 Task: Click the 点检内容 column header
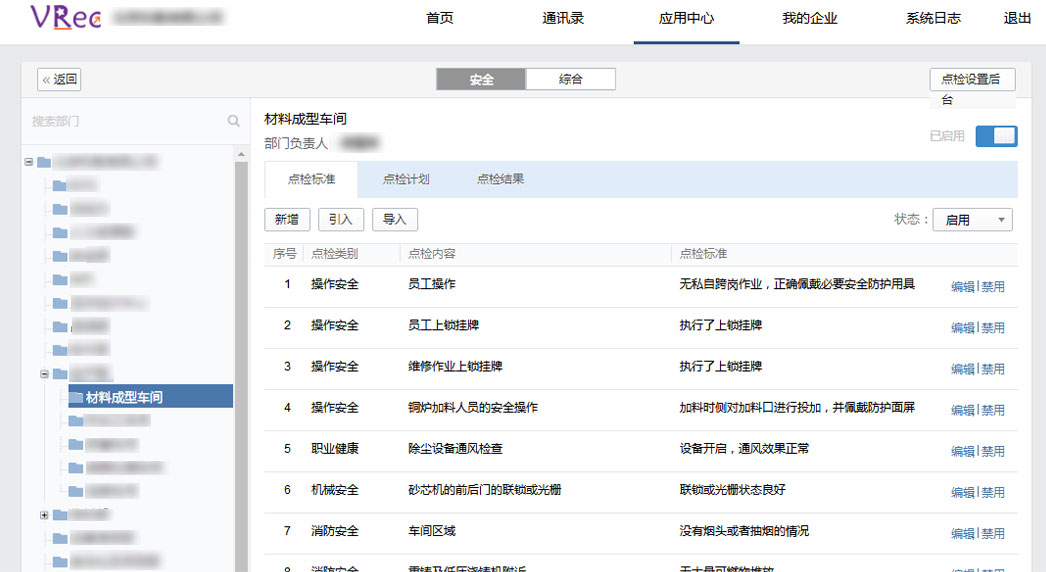432,254
